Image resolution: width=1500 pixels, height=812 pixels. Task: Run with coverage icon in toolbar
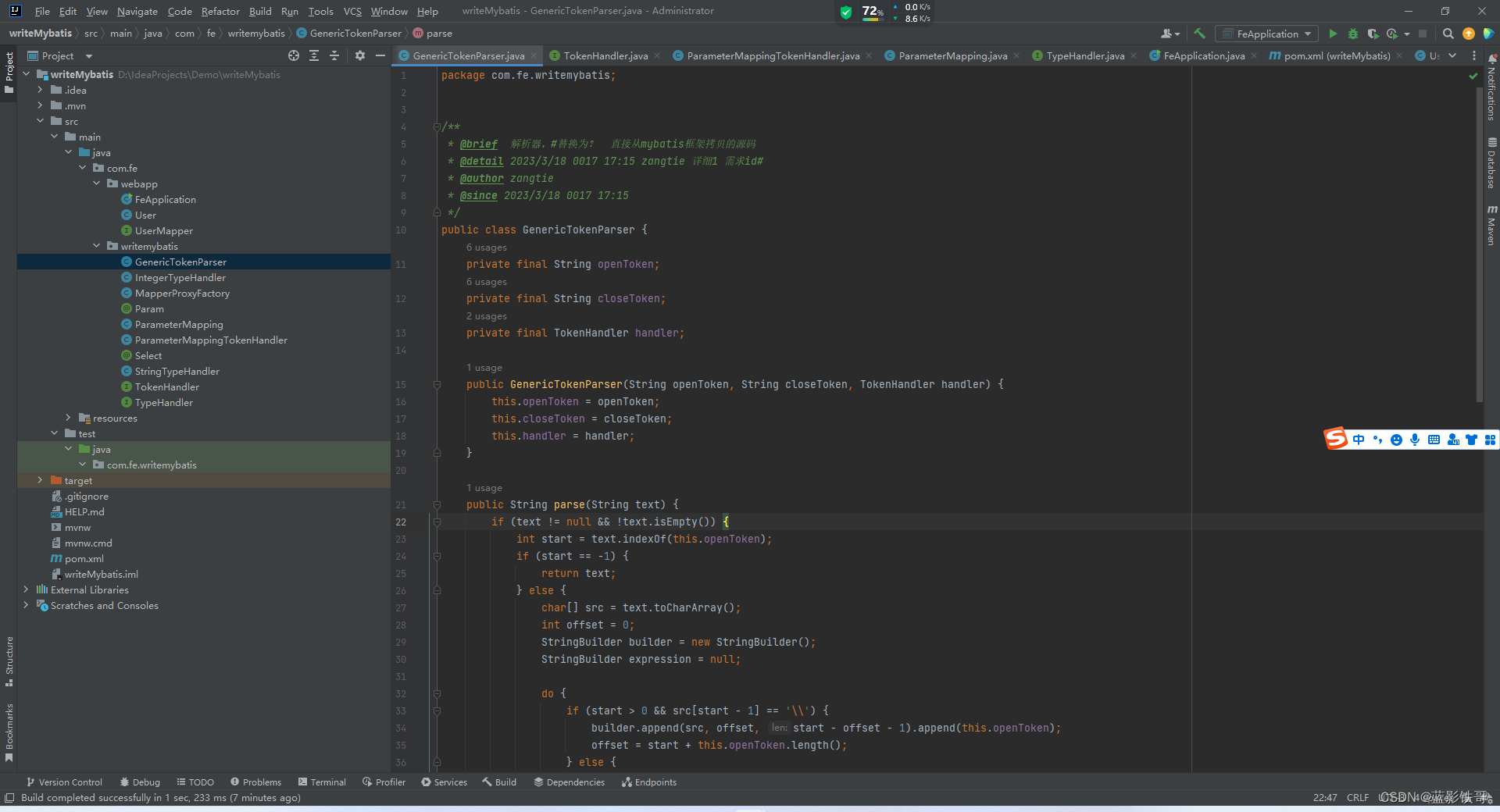1373,34
